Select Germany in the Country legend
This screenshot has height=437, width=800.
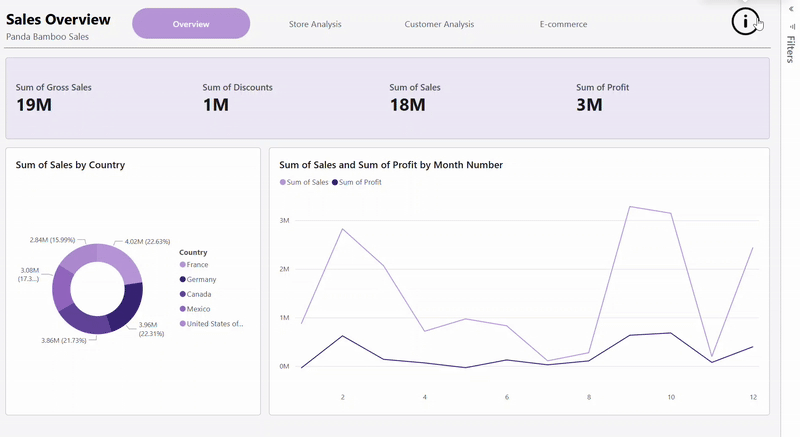tap(204, 280)
